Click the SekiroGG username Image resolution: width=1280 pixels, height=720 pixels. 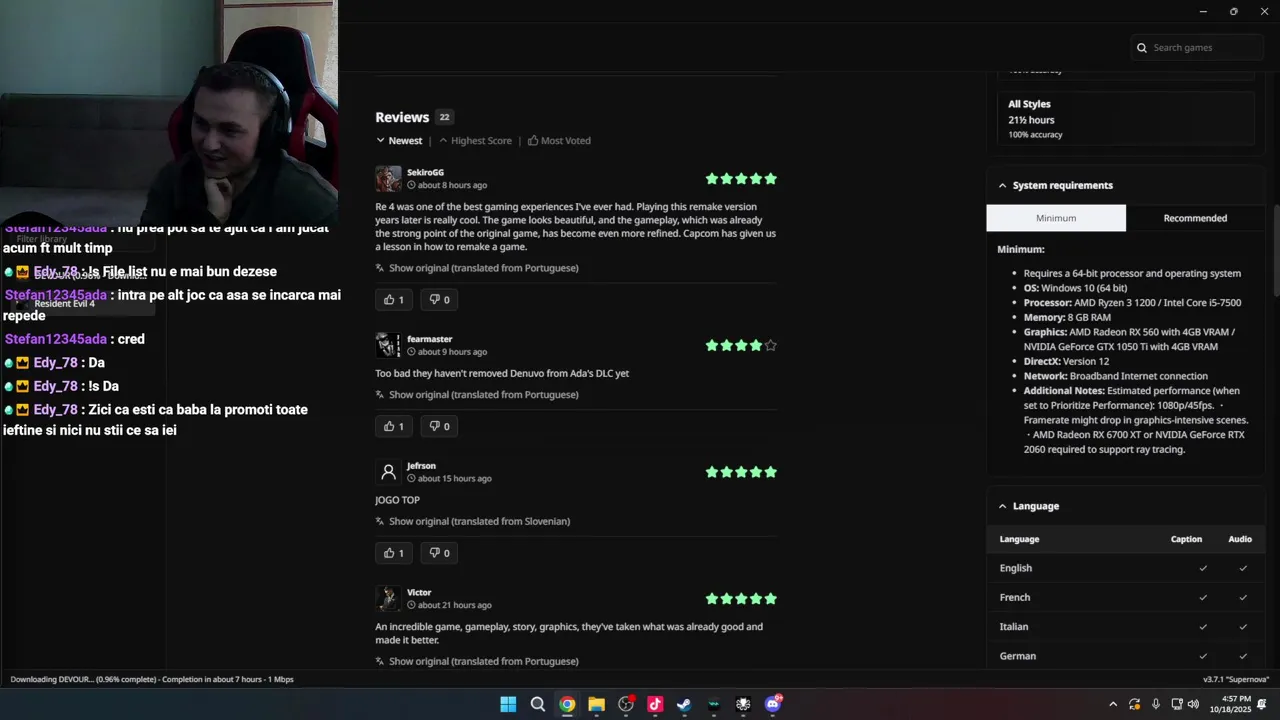click(425, 173)
